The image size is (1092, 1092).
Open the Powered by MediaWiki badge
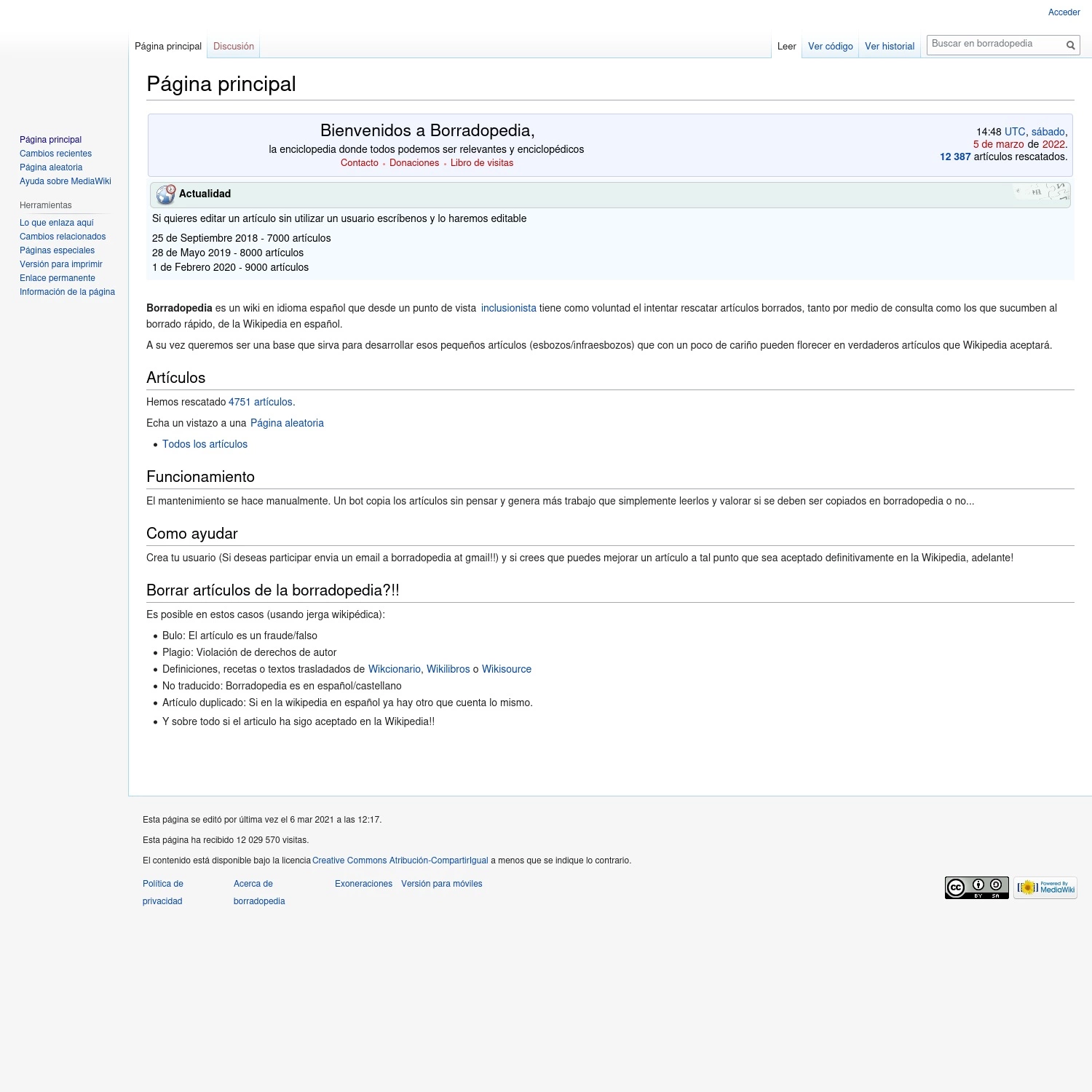click(1045, 888)
